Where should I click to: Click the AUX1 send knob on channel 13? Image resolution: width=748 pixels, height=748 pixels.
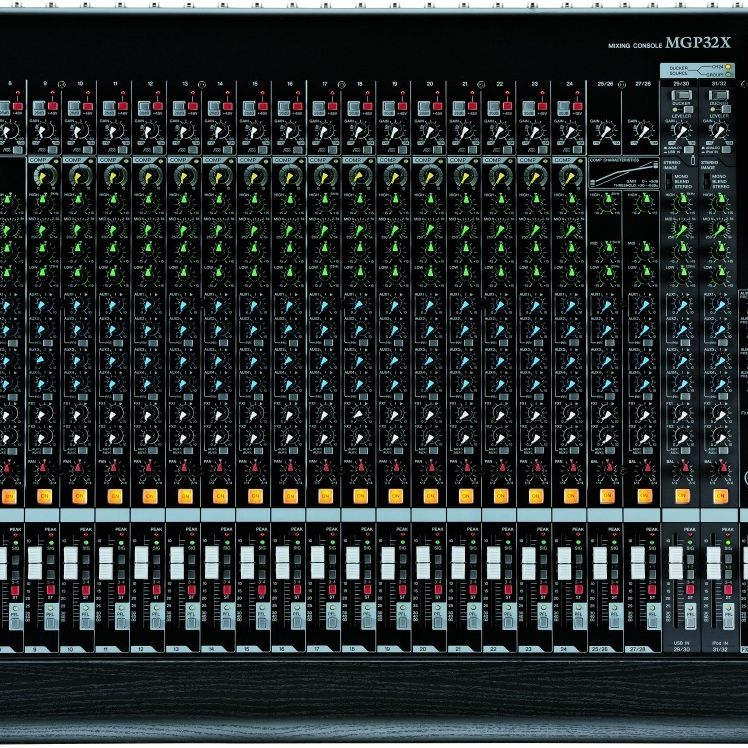(x=183, y=305)
